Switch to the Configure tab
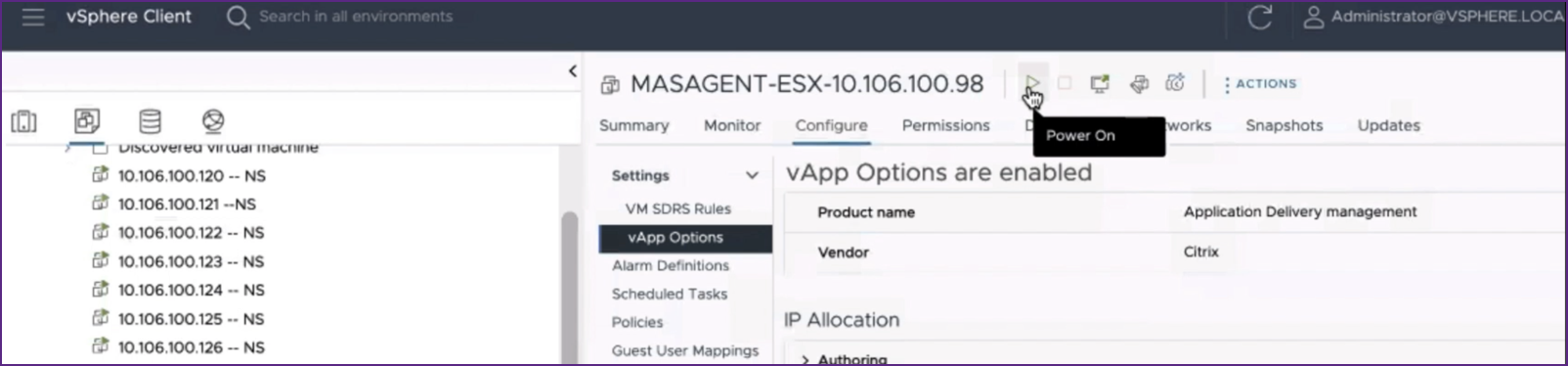Screen dimensions: 1568x366 pyautogui.click(x=831, y=125)
